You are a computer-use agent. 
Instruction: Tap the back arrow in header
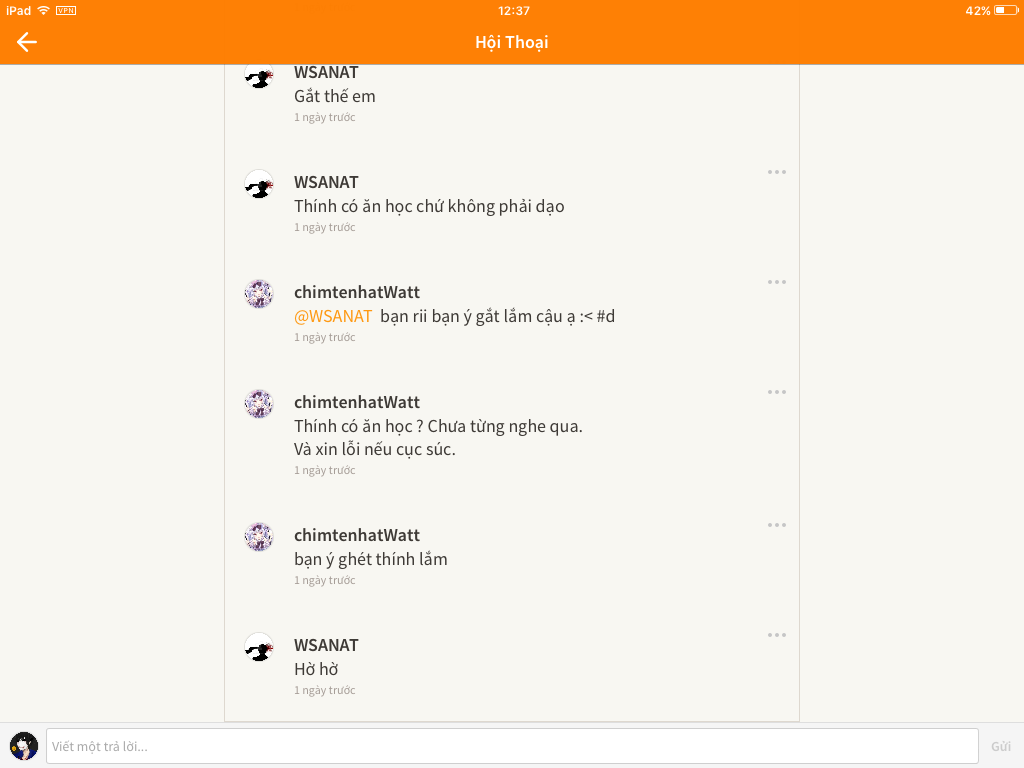(27, 42)
